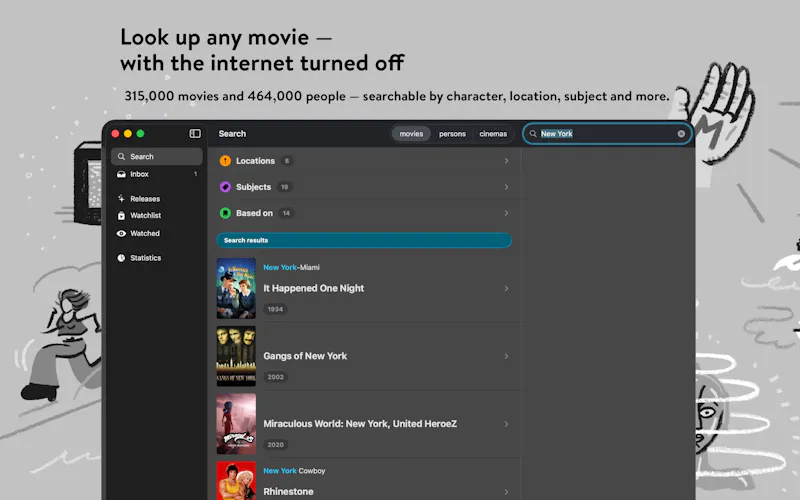This screenshot has width=800, height=500.
Task: Click the Search results header bar
Action: (364, 240)
